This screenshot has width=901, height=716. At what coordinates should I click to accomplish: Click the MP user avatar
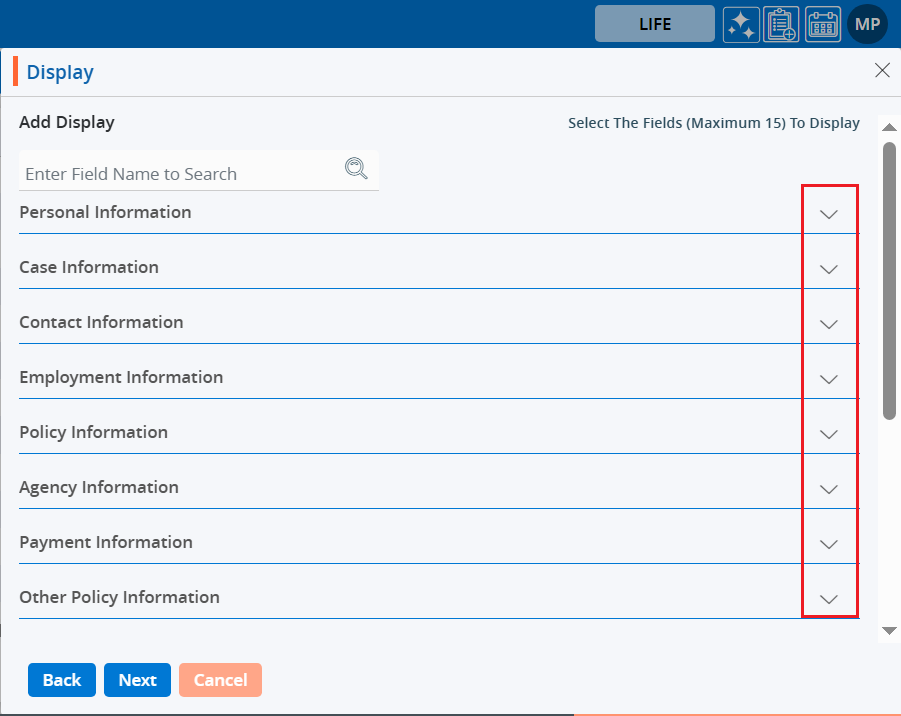[x=867, y=24]
